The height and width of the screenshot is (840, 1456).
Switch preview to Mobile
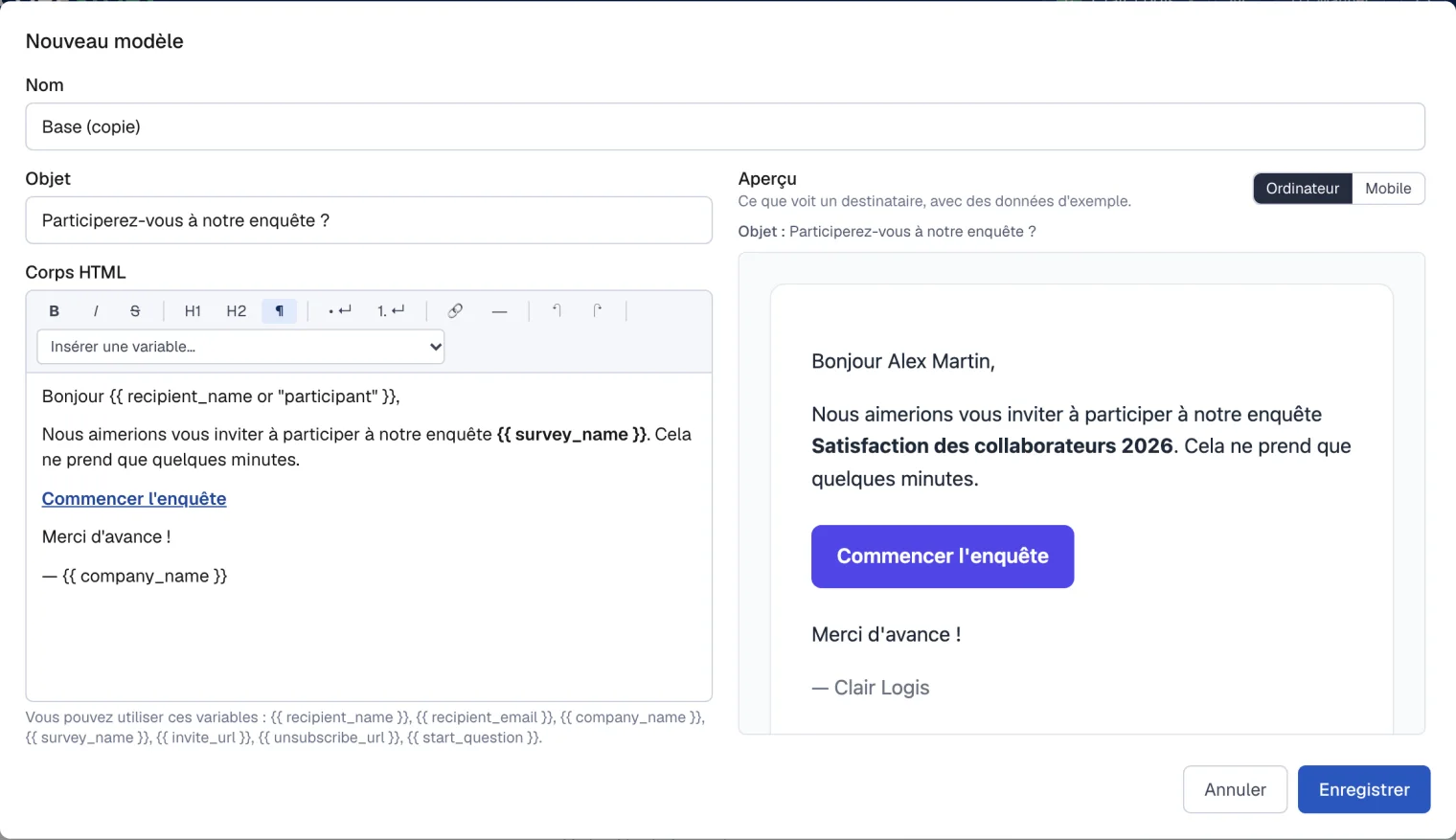[1388, 189]
